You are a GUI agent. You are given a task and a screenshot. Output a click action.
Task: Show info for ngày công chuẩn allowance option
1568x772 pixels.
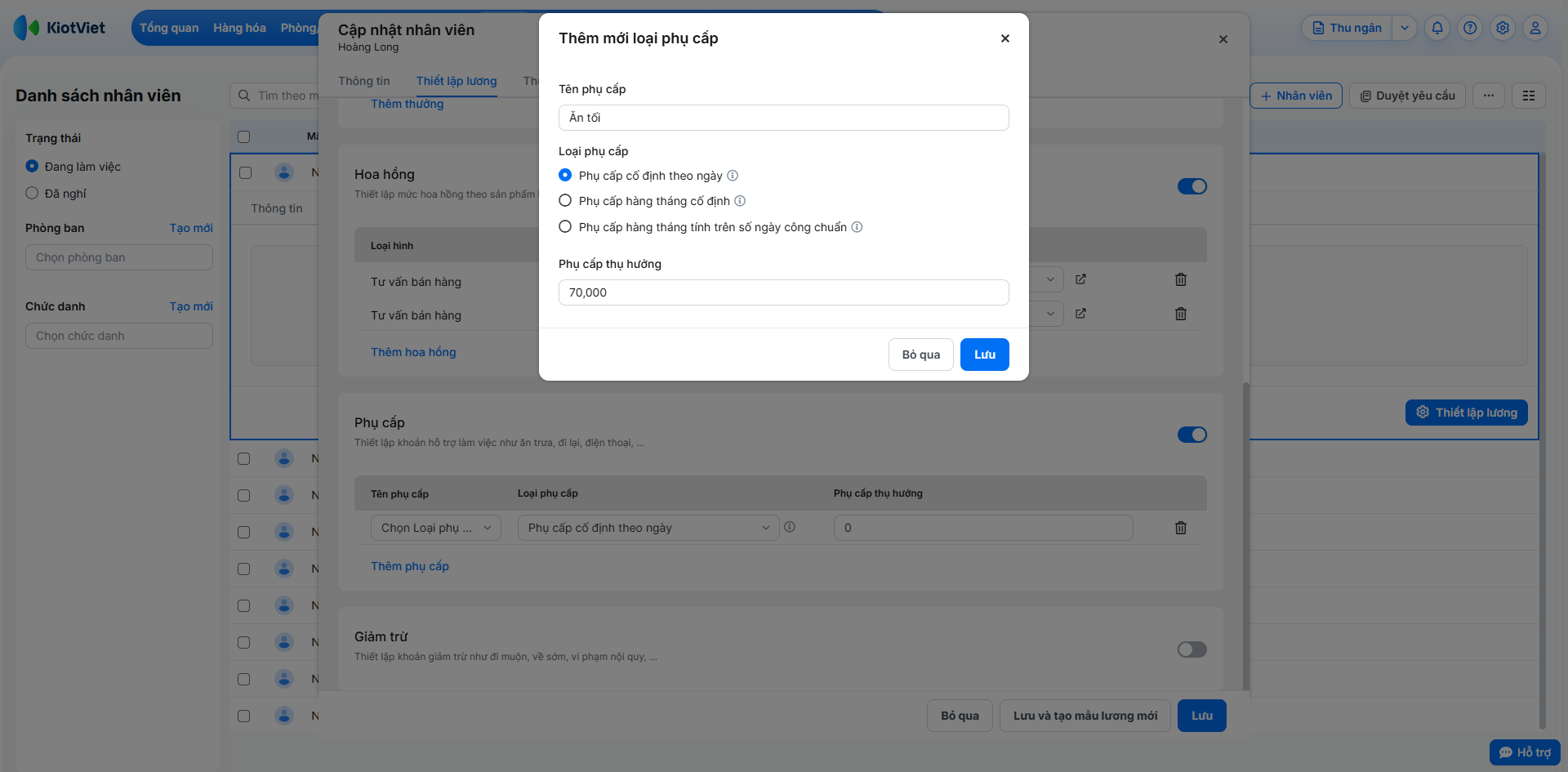click(857, 227)
